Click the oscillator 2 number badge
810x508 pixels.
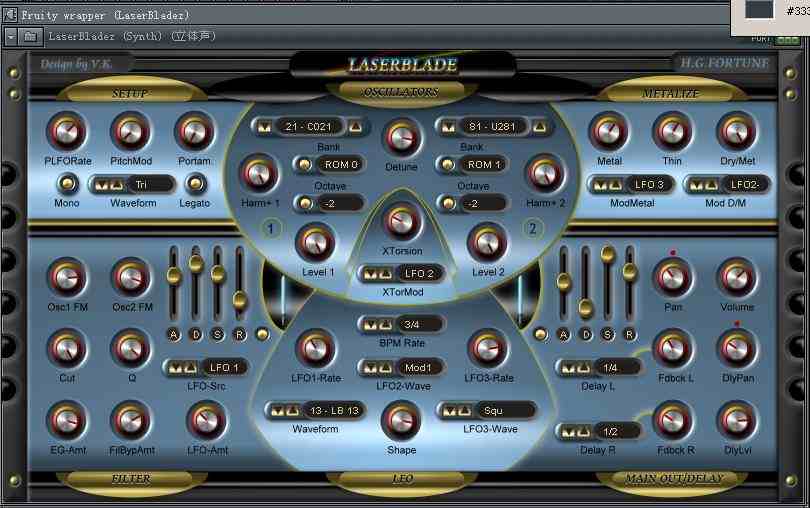tap(532, 228)
